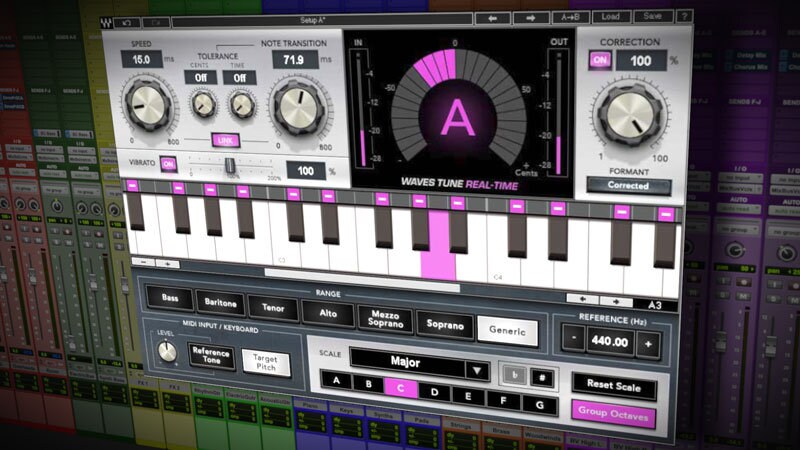Click the Note Transition value field 71.9
This screenshot has width=800, height=450.
tap(294, 60)
